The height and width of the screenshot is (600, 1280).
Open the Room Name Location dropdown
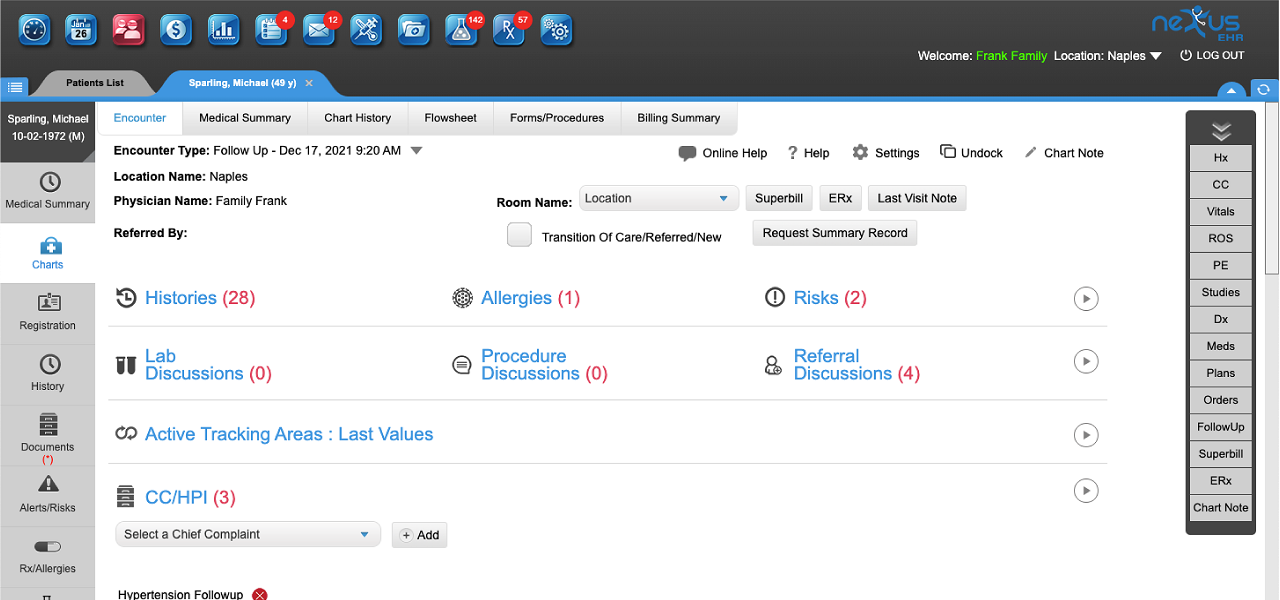click(658, 198)
